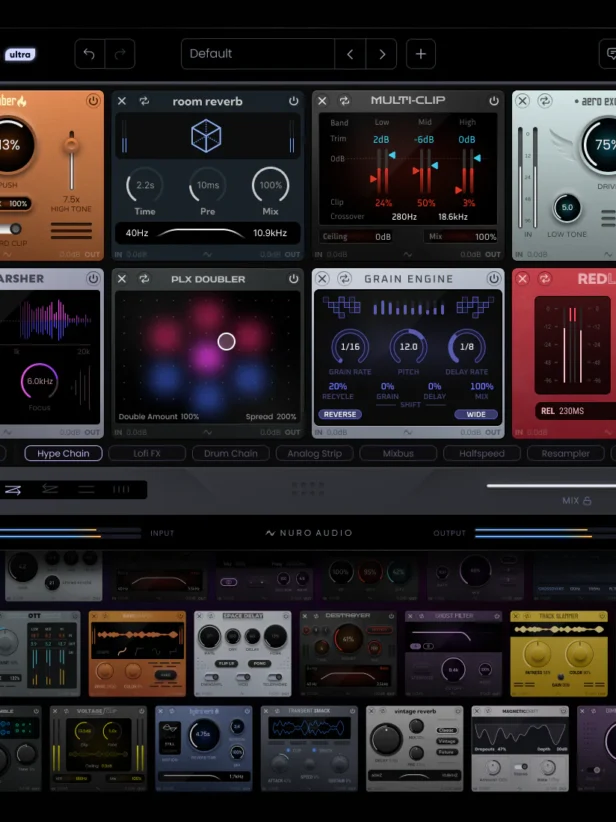Click the room reverb cube icon
This screenshot has height=822, width=616.
pyautogui.click(x=206, y=136)
